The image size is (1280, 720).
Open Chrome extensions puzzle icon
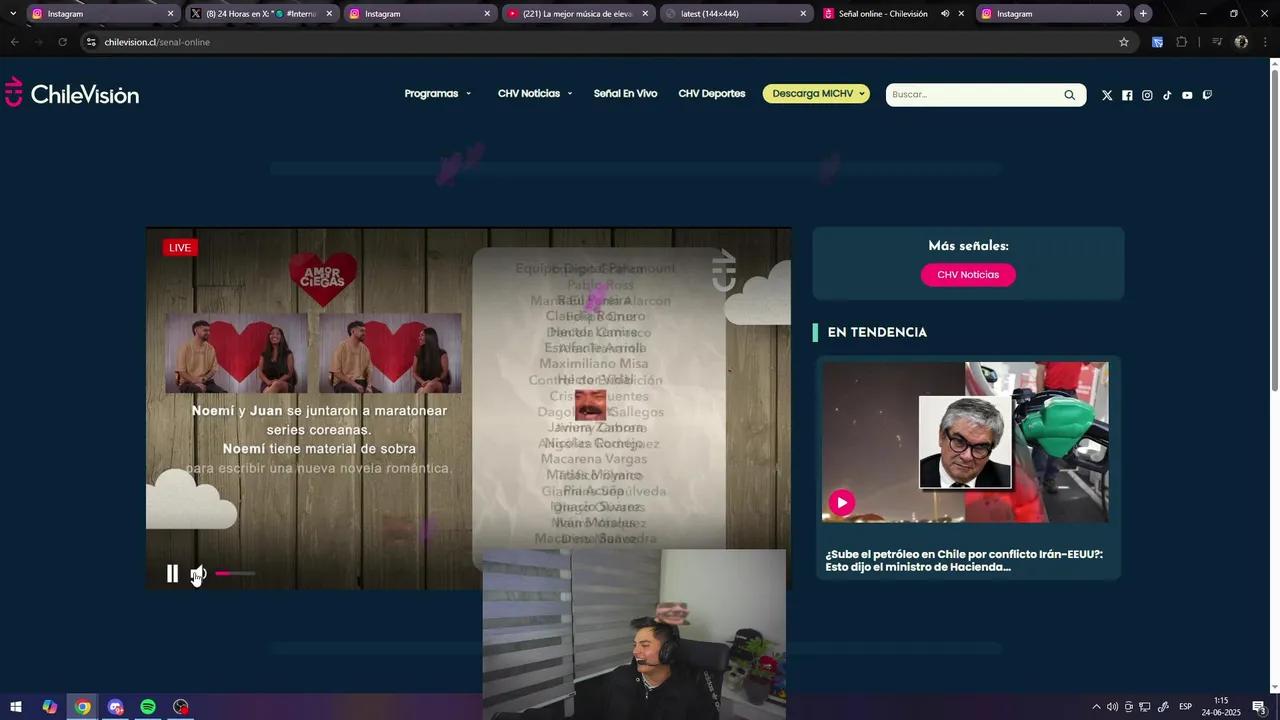click(x=1181, y=42)
